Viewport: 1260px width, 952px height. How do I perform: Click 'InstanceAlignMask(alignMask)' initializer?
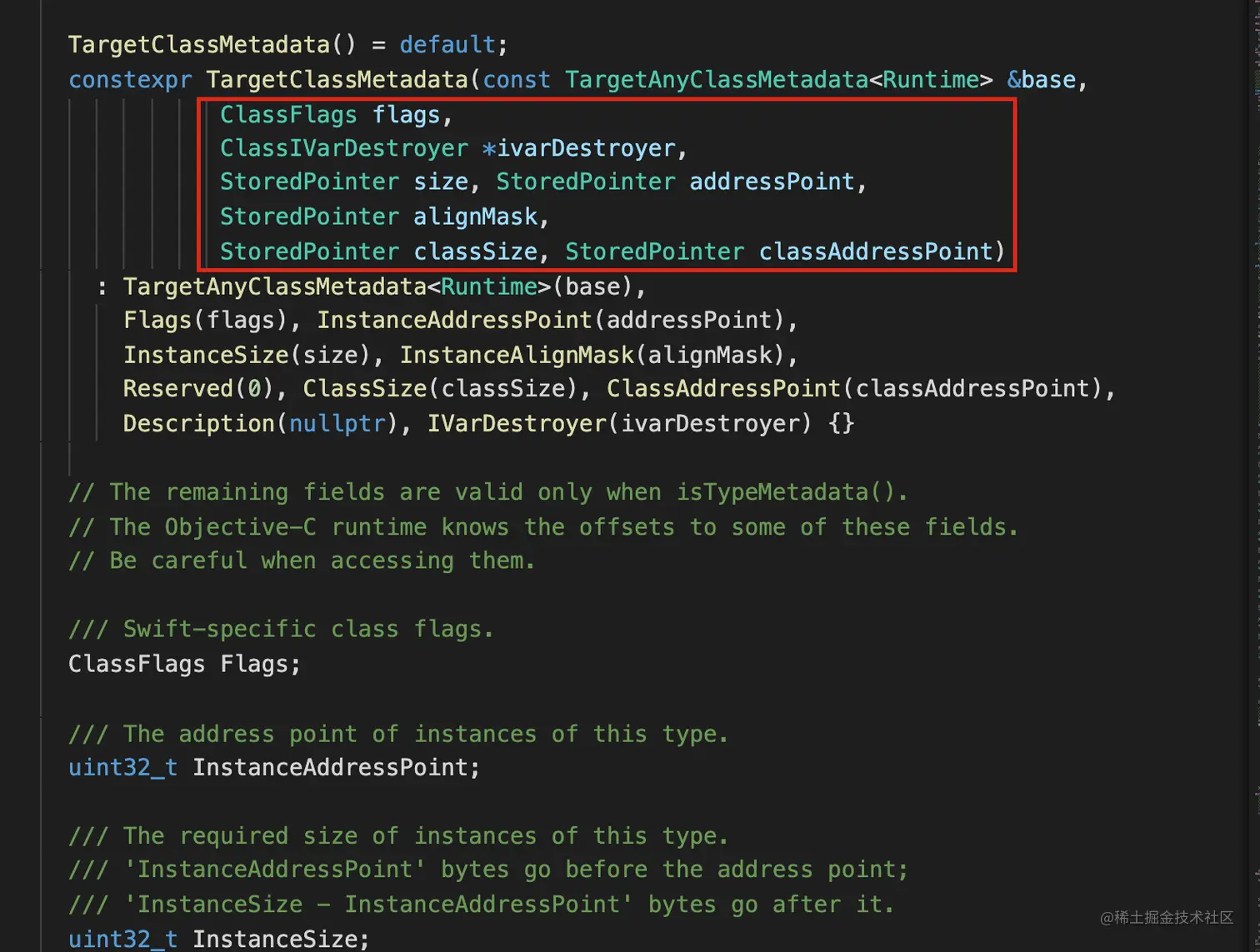[x=592, y=355]
